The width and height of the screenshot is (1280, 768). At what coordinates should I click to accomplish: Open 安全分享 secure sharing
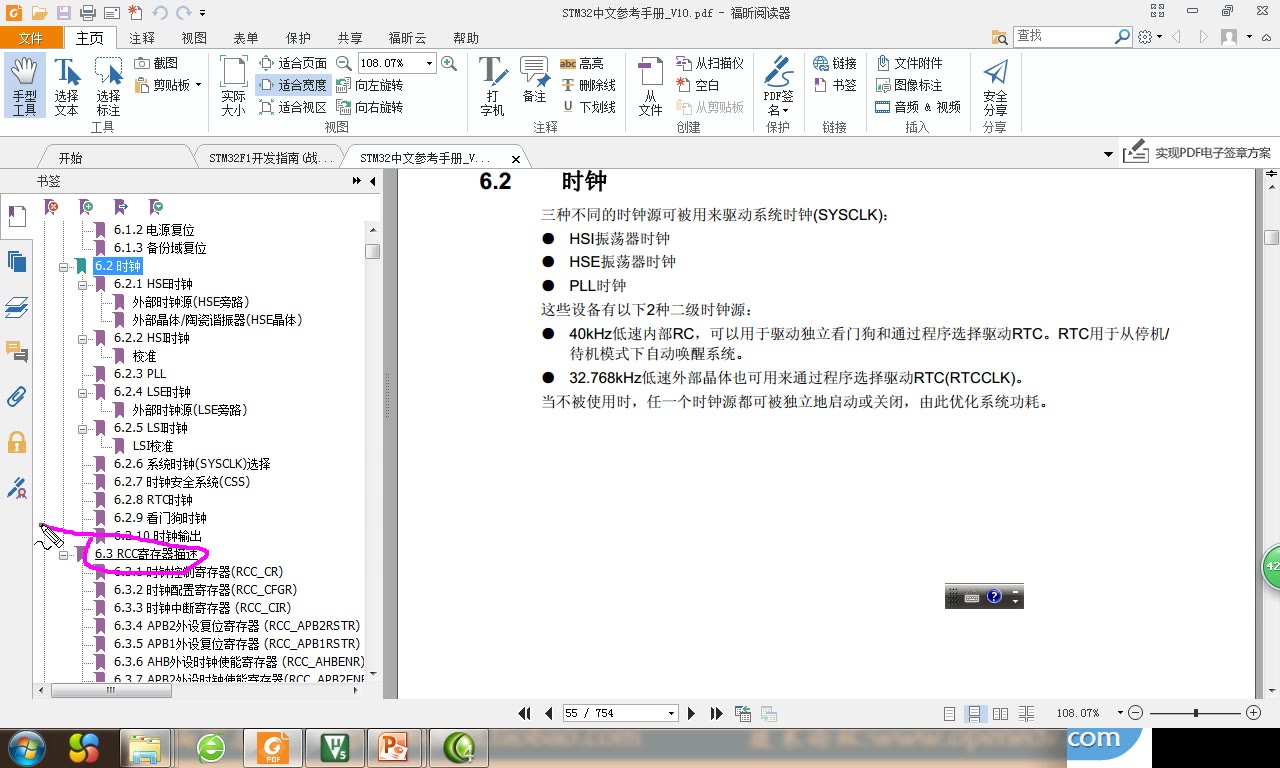click(x=994, y=84)
